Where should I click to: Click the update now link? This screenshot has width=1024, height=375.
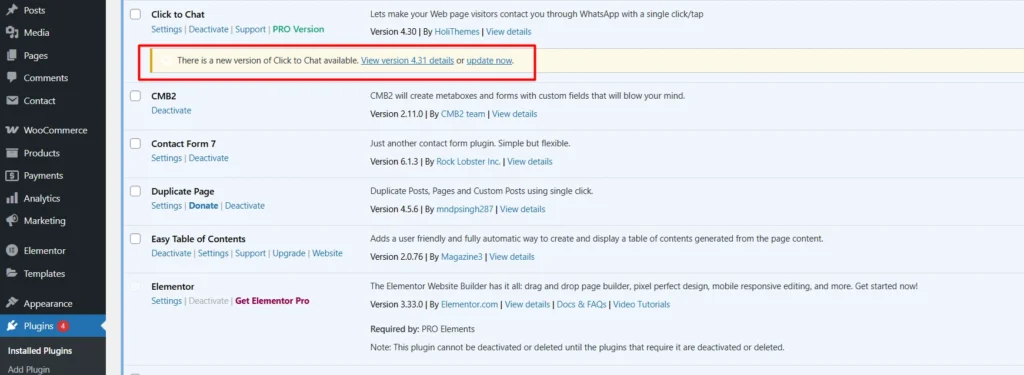(x=489, y=60)
